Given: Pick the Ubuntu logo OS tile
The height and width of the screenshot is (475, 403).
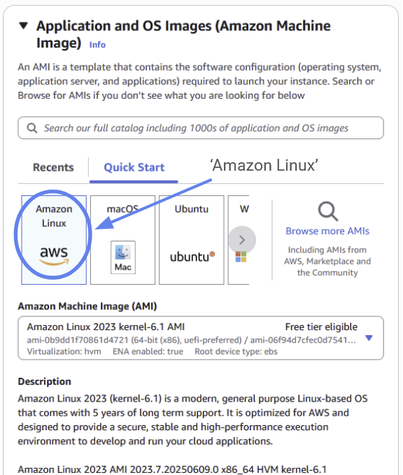Looking at the screenshot, I should (191, 240).
